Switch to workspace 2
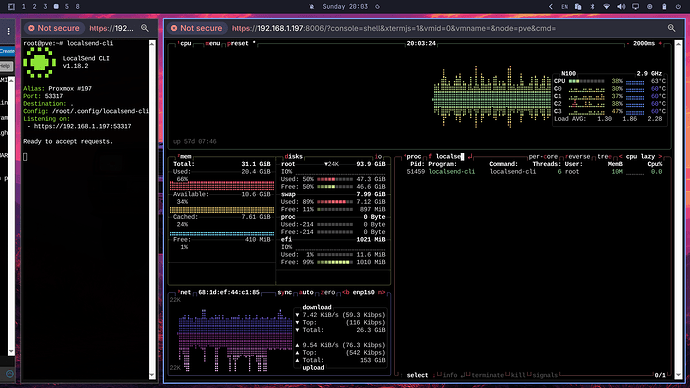 (34, 7)
